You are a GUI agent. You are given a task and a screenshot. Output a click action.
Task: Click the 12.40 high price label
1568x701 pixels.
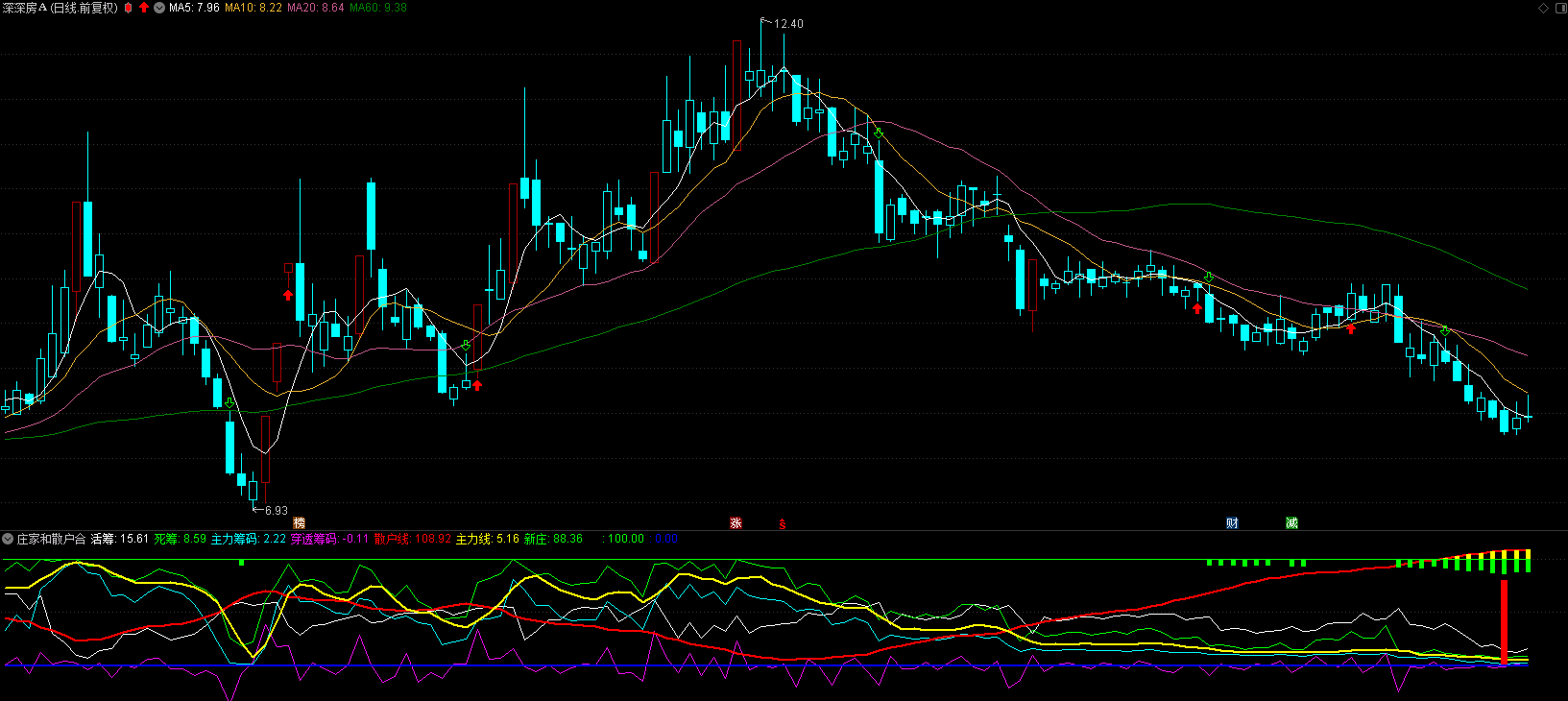point(788,24)
